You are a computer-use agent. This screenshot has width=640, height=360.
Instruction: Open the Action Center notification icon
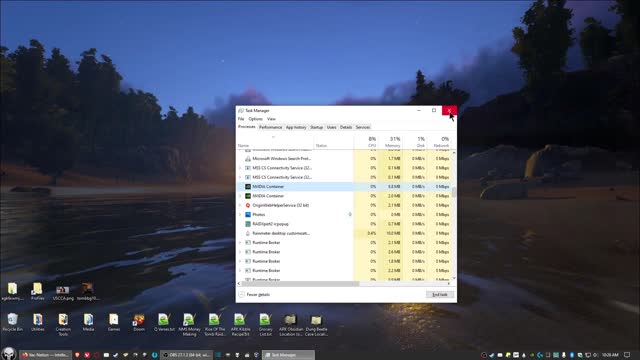point(627,355)
